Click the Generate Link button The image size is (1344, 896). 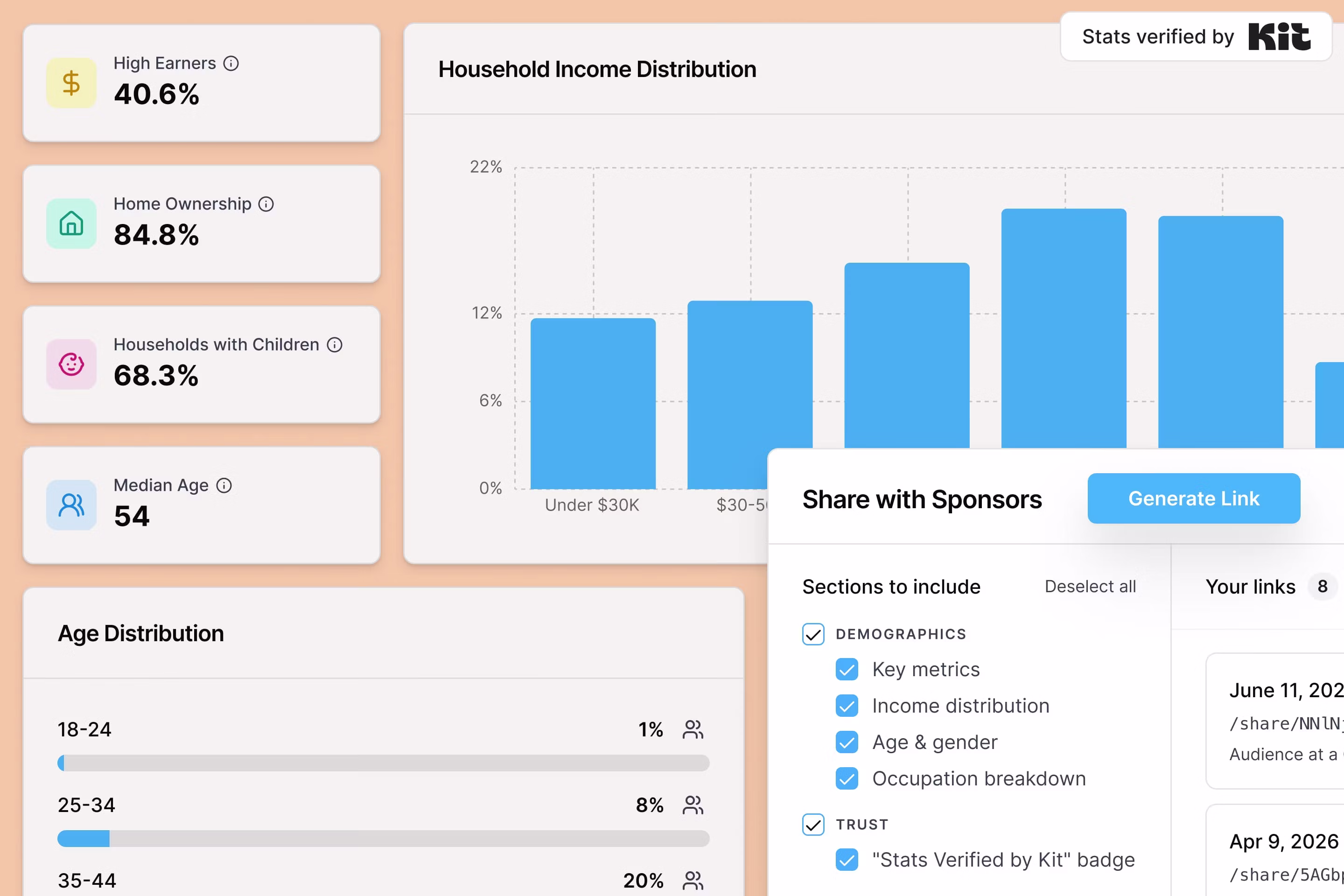pyautogui.click(x=1194, y=498)
